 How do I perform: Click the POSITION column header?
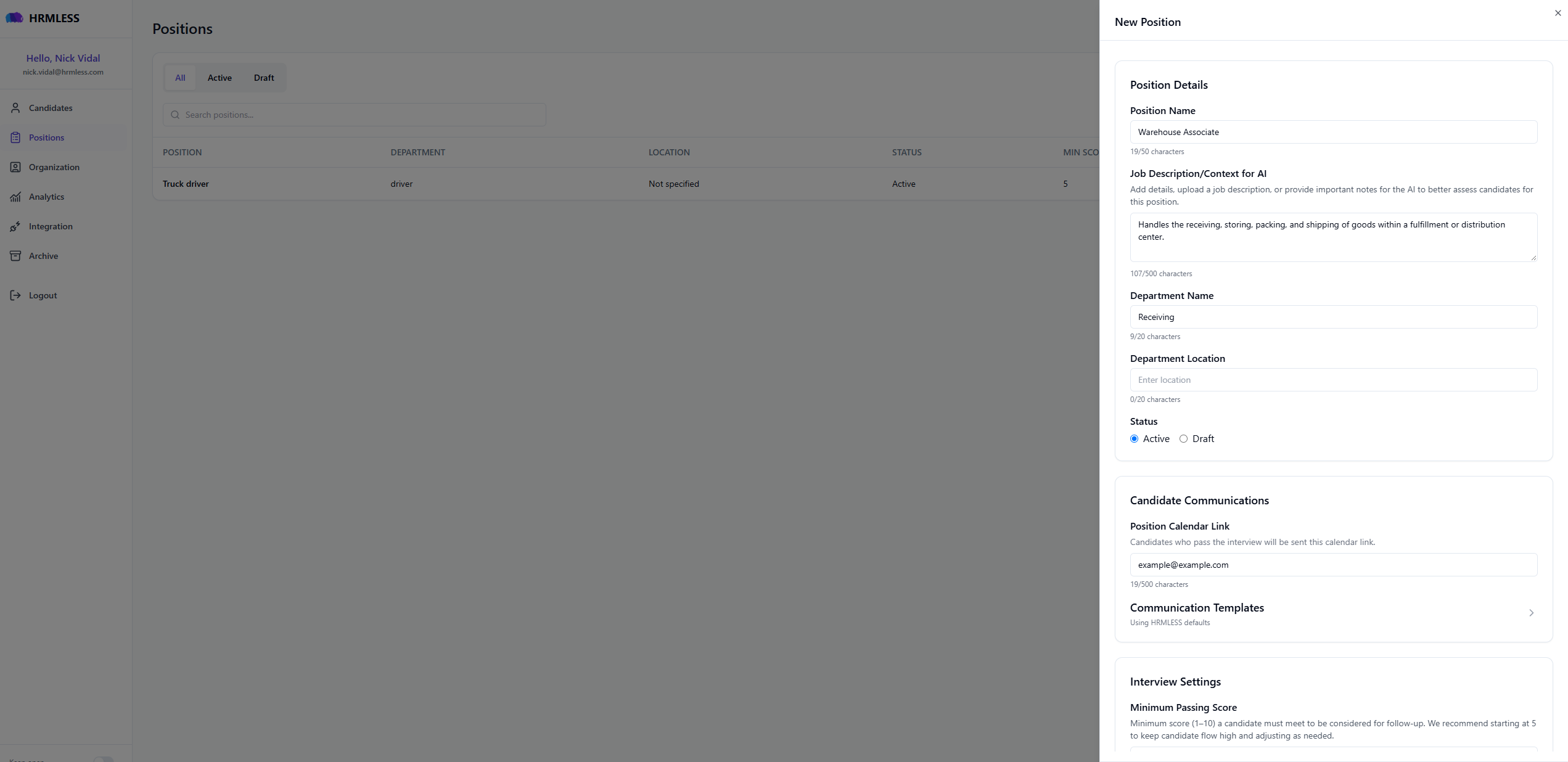182,152
